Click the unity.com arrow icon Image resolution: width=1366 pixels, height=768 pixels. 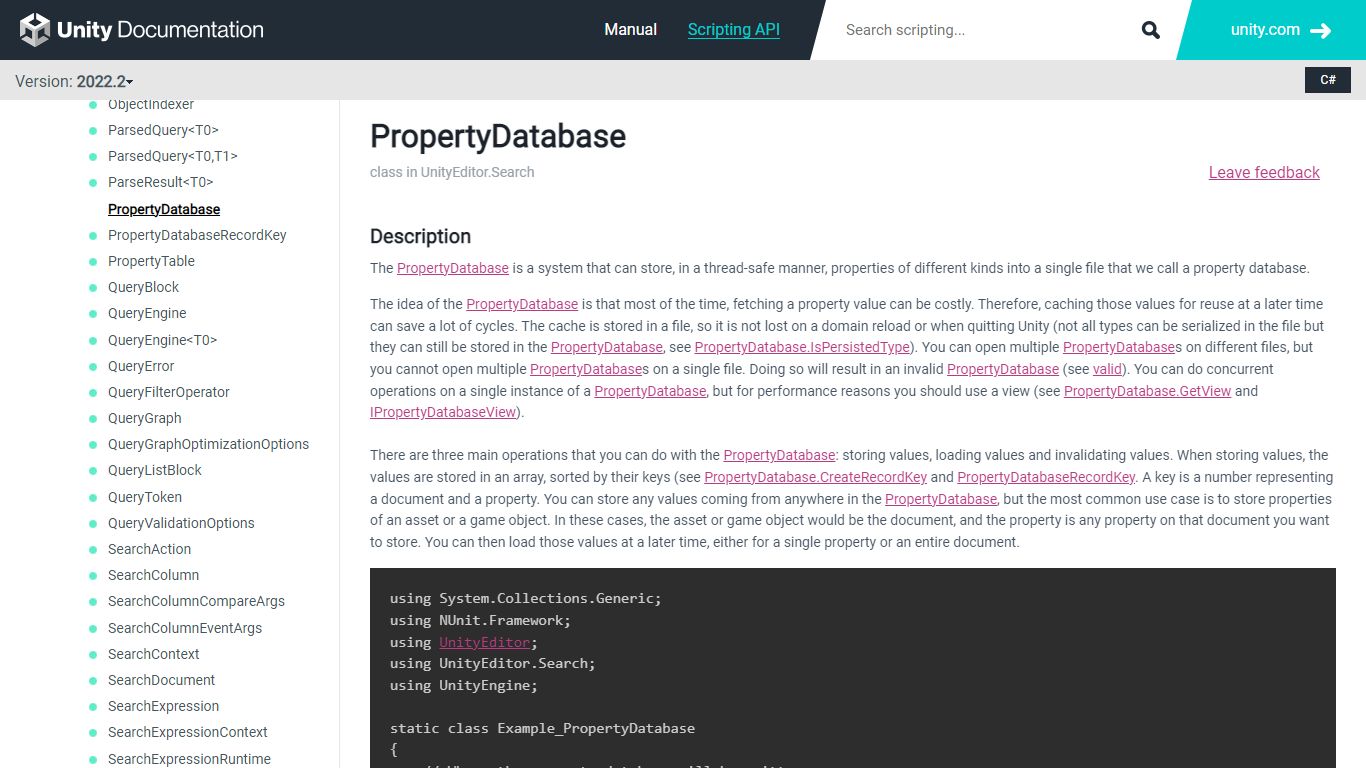point(1320,31)
